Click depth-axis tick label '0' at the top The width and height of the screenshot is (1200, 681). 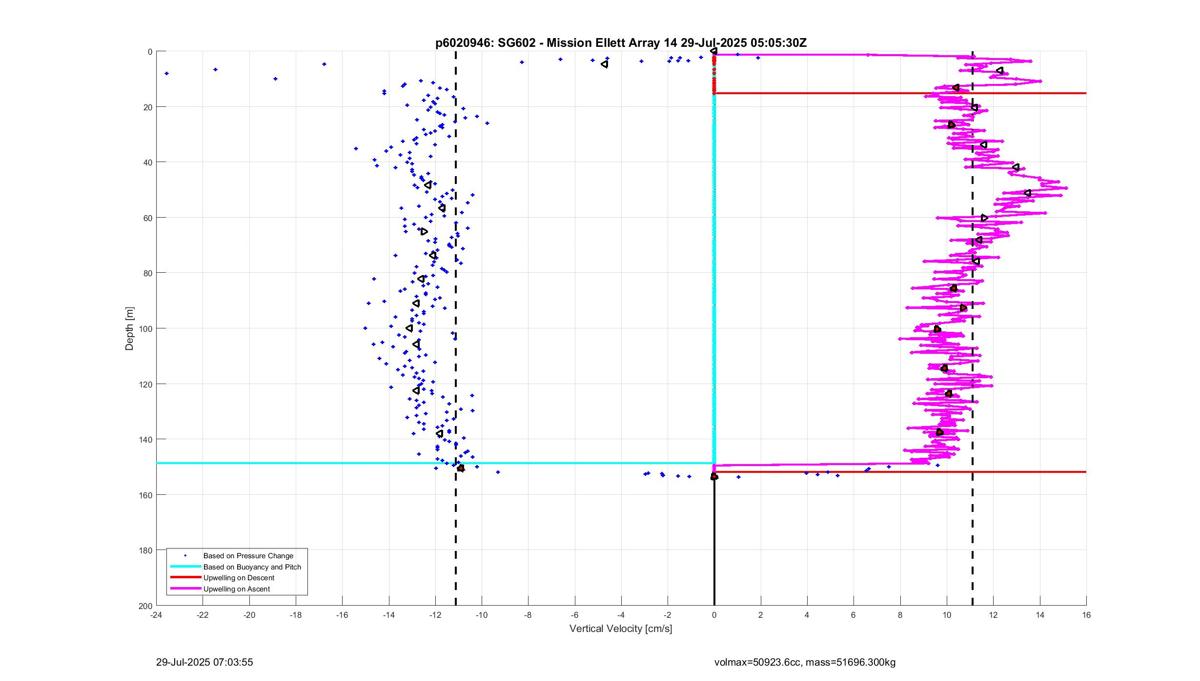coord(149,52)
